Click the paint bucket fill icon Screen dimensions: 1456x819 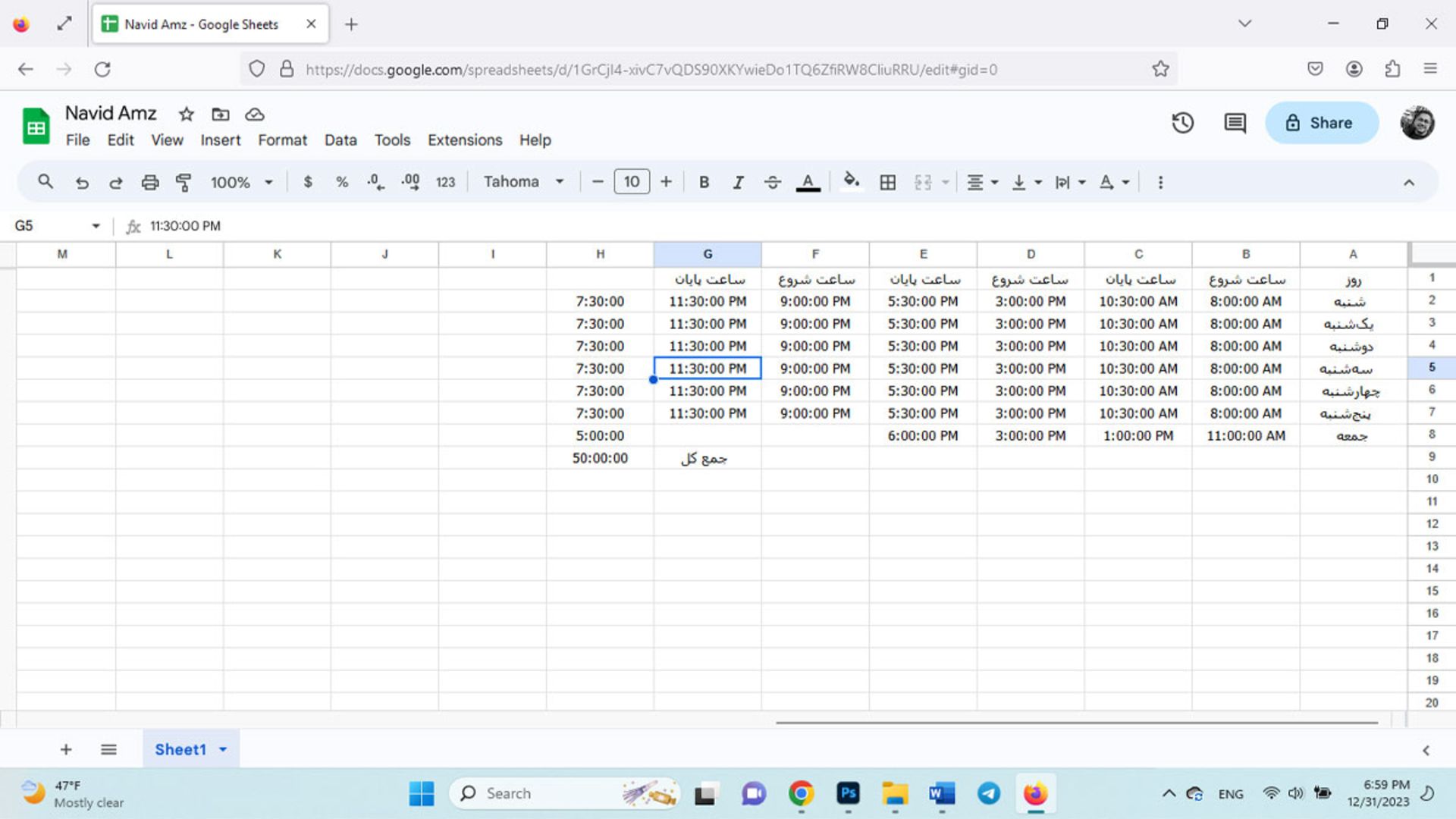click(850, 182)
